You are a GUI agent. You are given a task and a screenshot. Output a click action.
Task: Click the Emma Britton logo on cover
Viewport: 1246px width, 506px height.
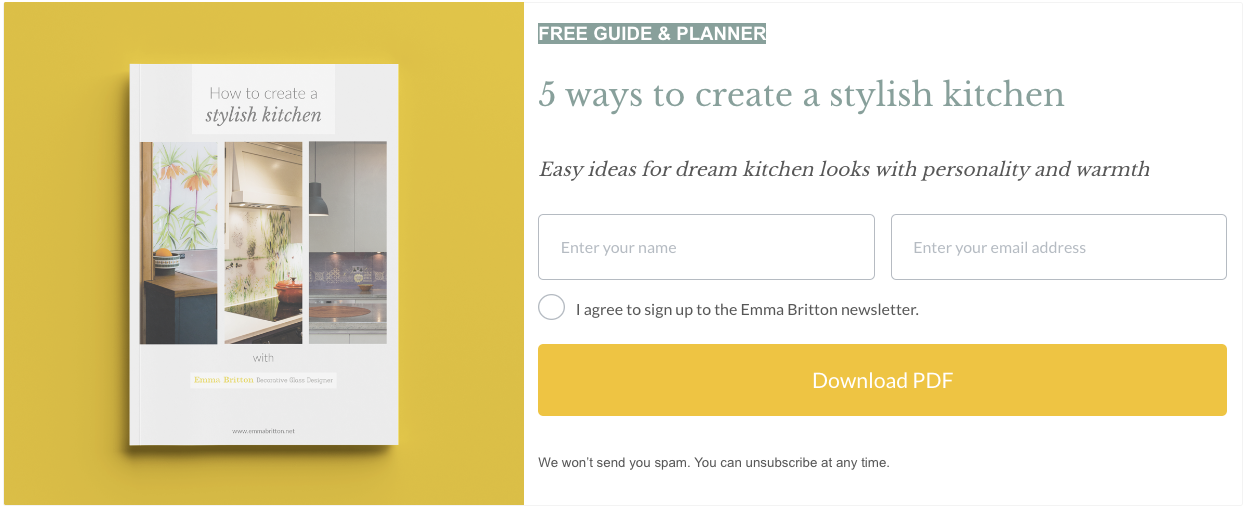tap(224, 380)
